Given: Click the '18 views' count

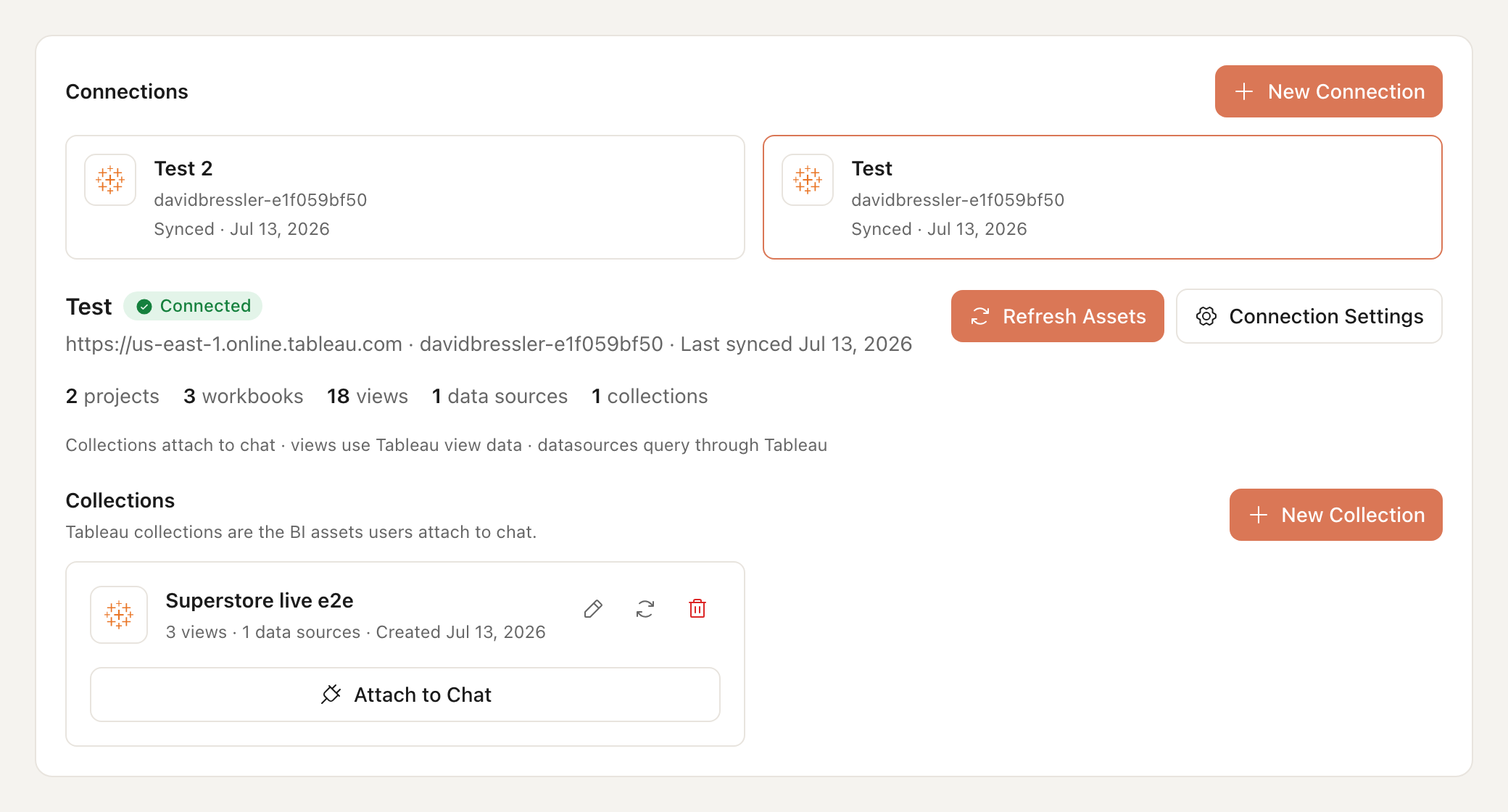Looking at the screenshot, I should (368, 396).
